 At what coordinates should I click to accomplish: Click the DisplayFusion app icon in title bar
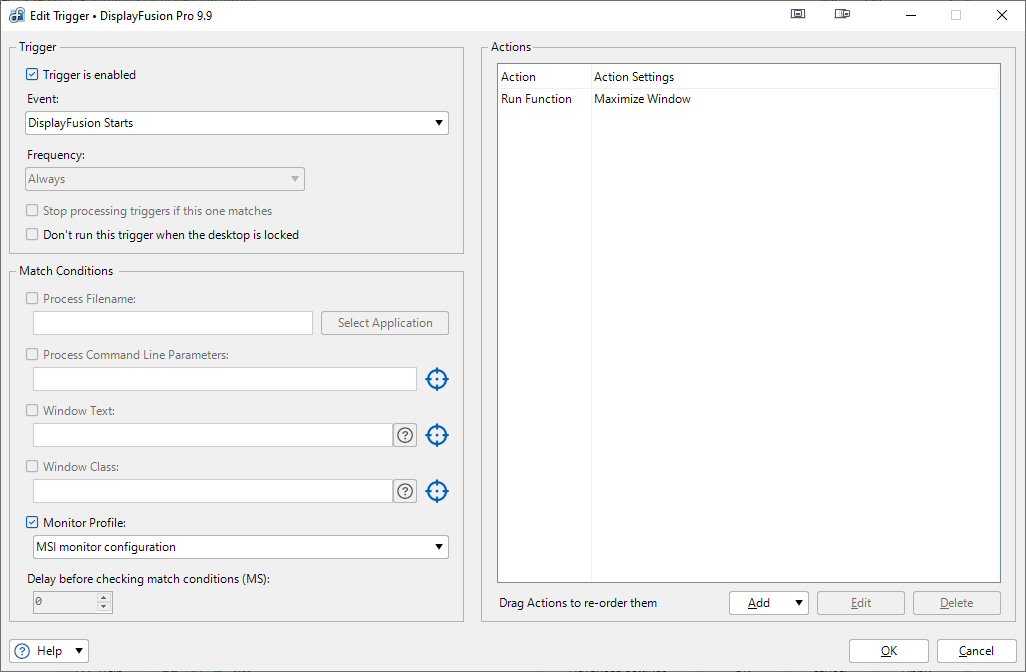[x=17, y=16]
